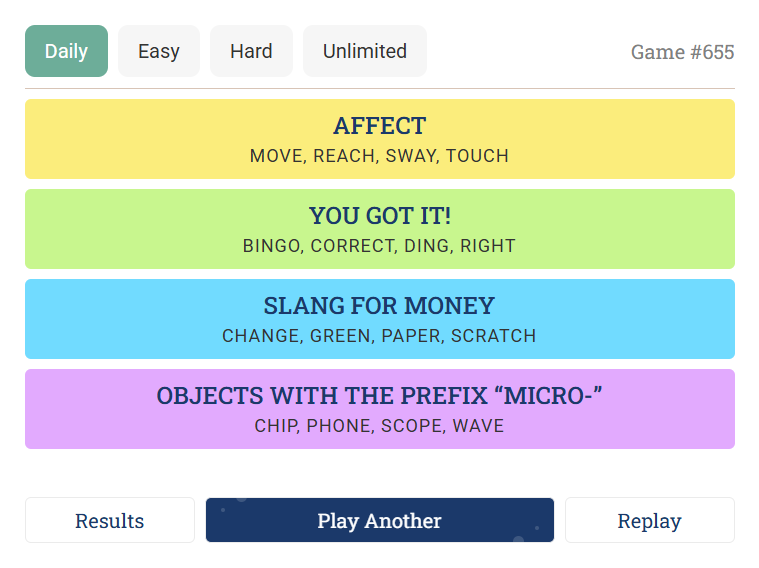Switch to Hard mode
The height and width of the screenshot is (568, 759).
[251, 51]
